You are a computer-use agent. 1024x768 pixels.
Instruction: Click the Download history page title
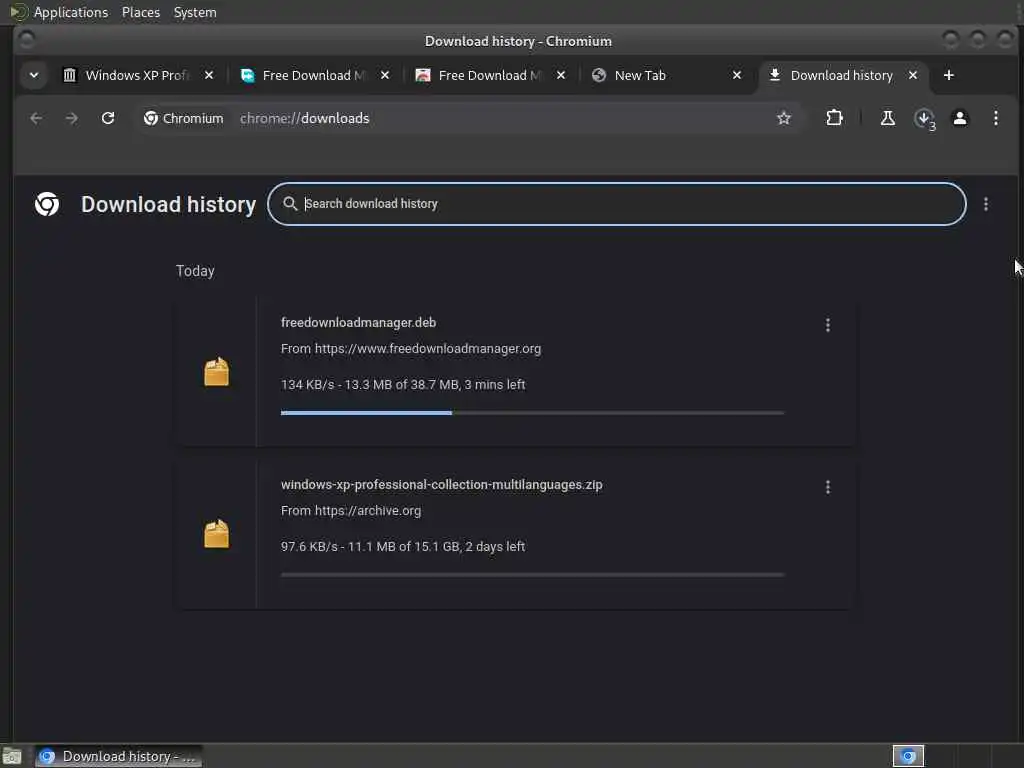[x=168, y=204]
